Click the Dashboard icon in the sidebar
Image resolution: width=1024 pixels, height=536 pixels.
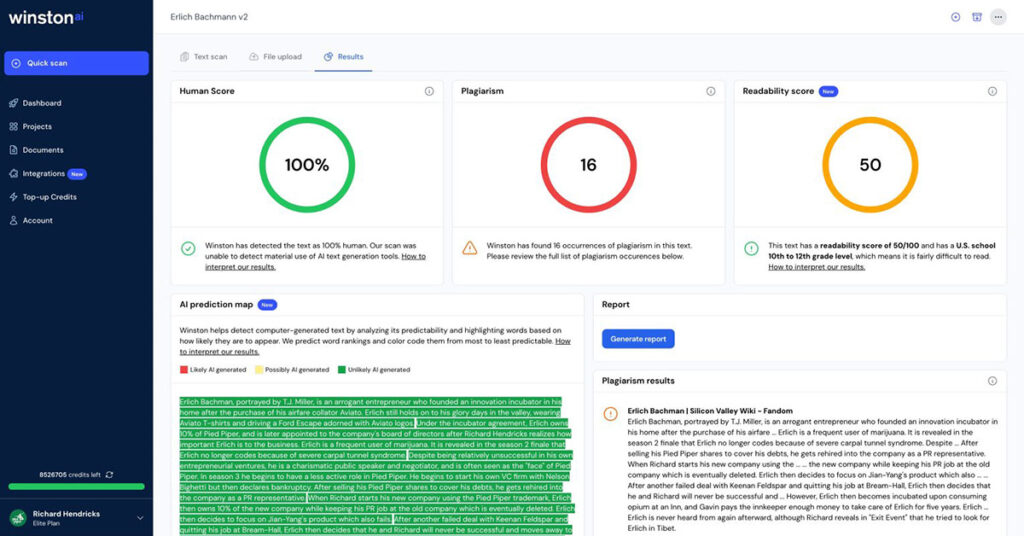click(14, 103)
